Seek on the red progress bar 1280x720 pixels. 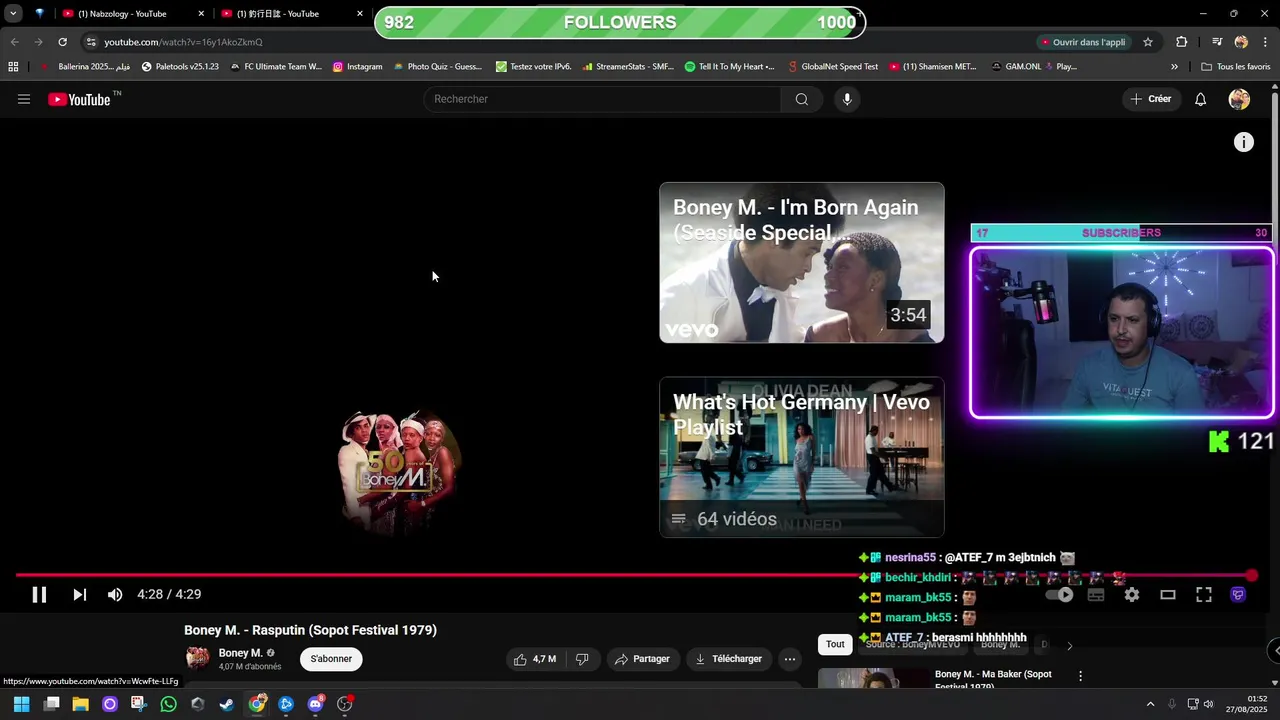click(x=633, y=575)
